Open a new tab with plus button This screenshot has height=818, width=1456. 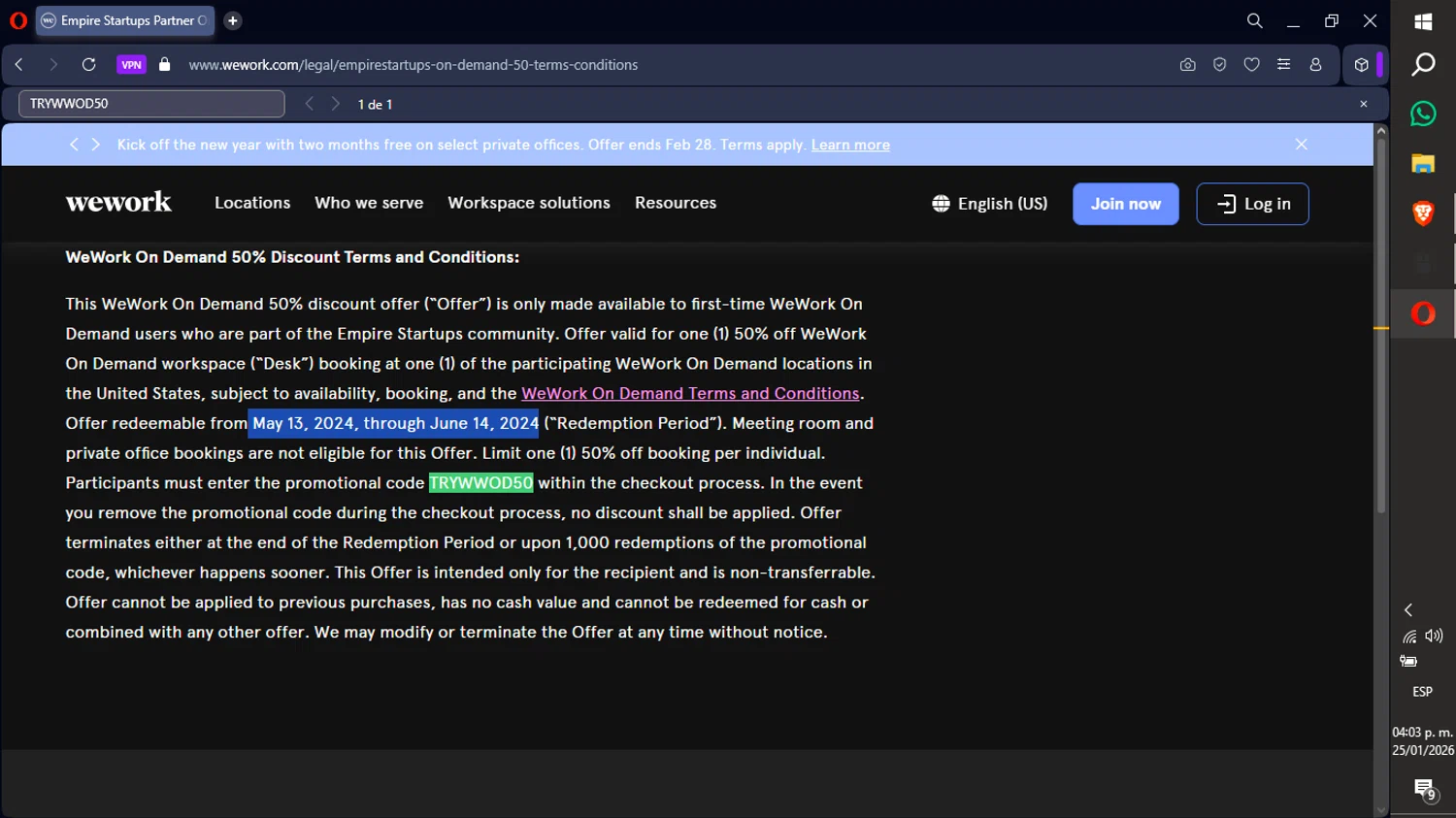tap(233, 20)
